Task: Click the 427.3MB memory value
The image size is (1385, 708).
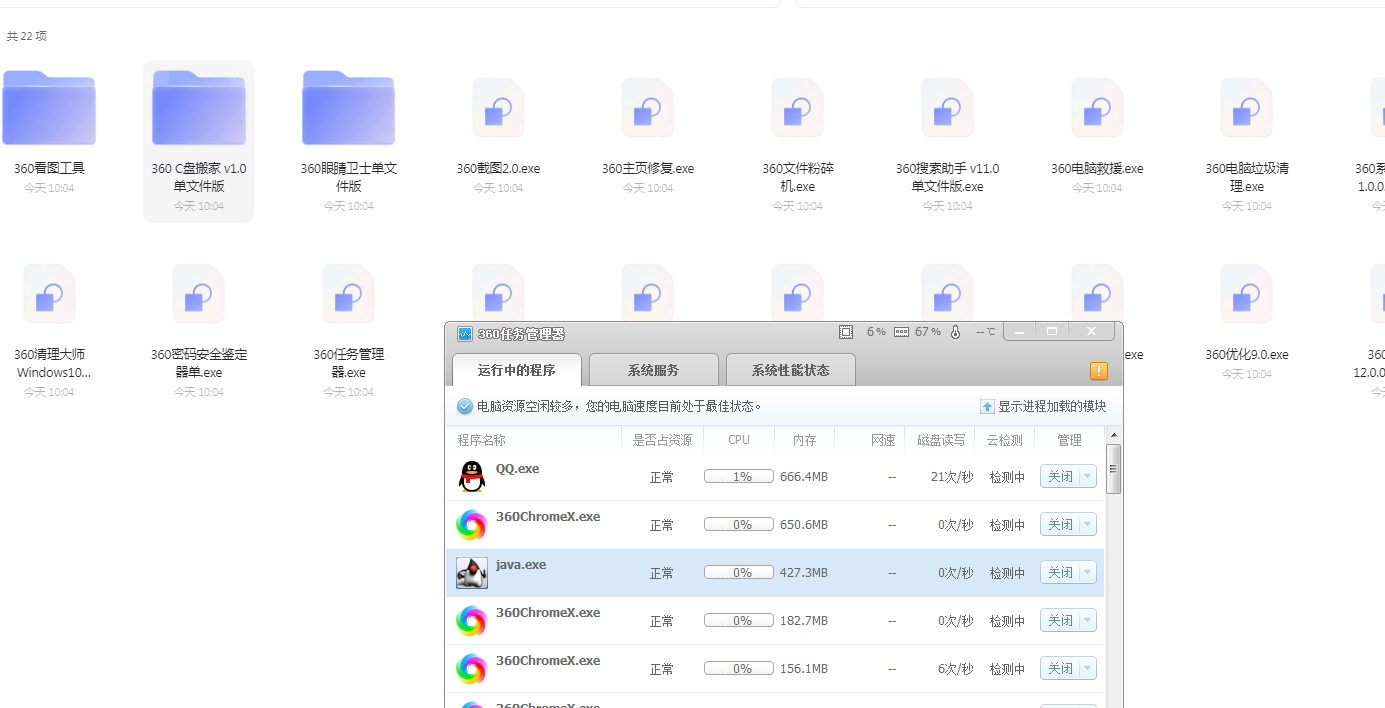Action: pyautogui.click(x=804, y=573)
